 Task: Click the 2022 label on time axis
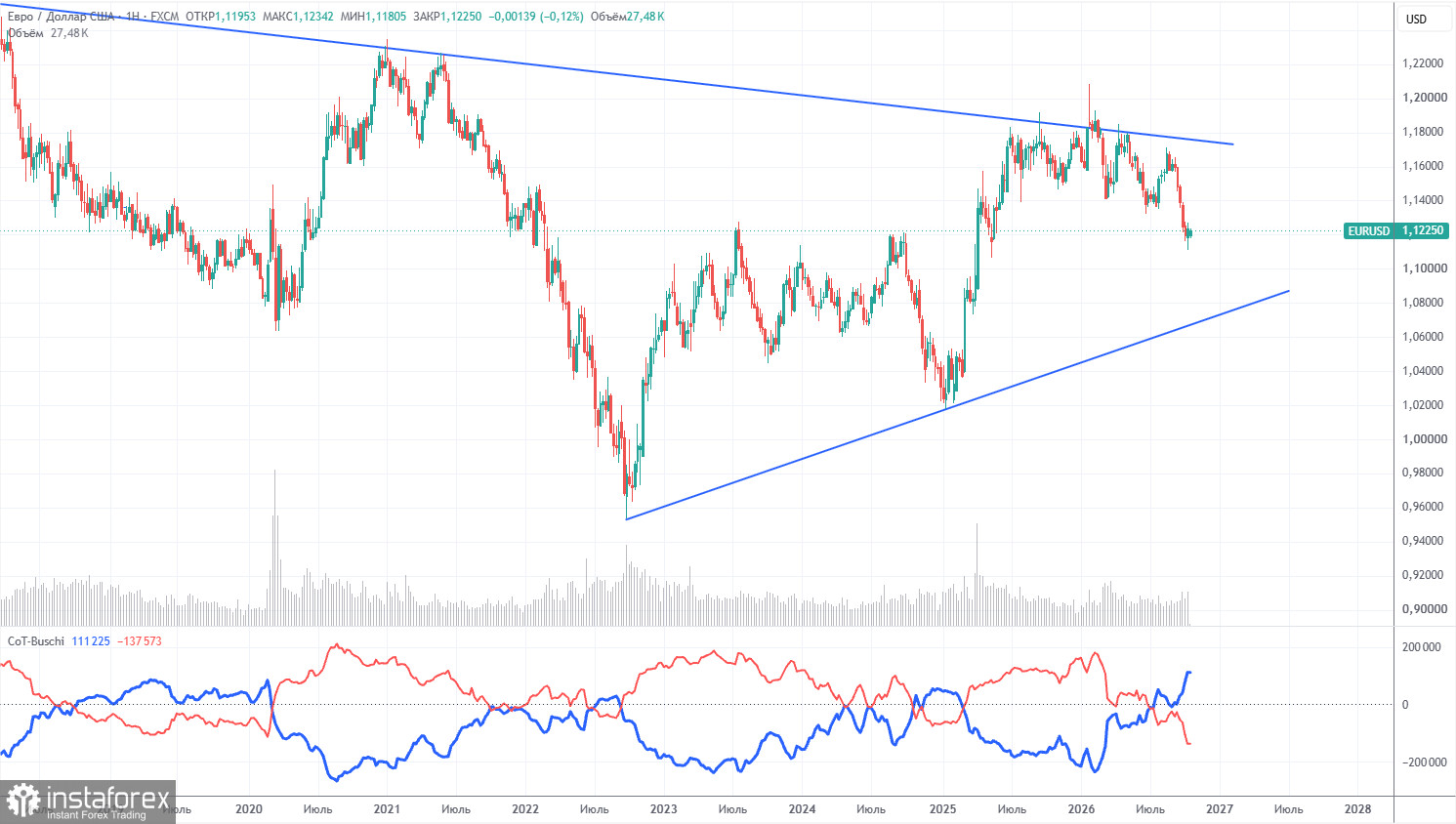coord(525,809)
